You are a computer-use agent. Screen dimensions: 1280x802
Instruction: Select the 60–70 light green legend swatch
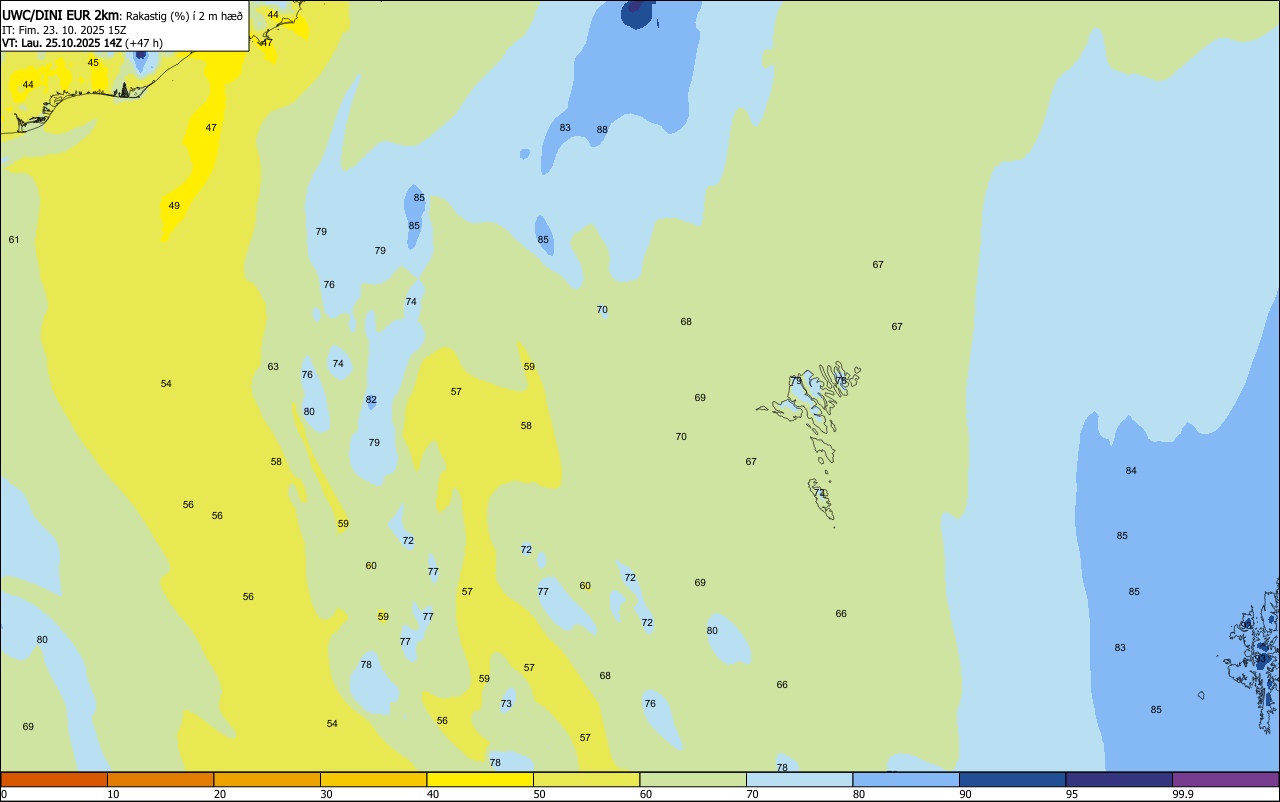[x=693, y=779]
